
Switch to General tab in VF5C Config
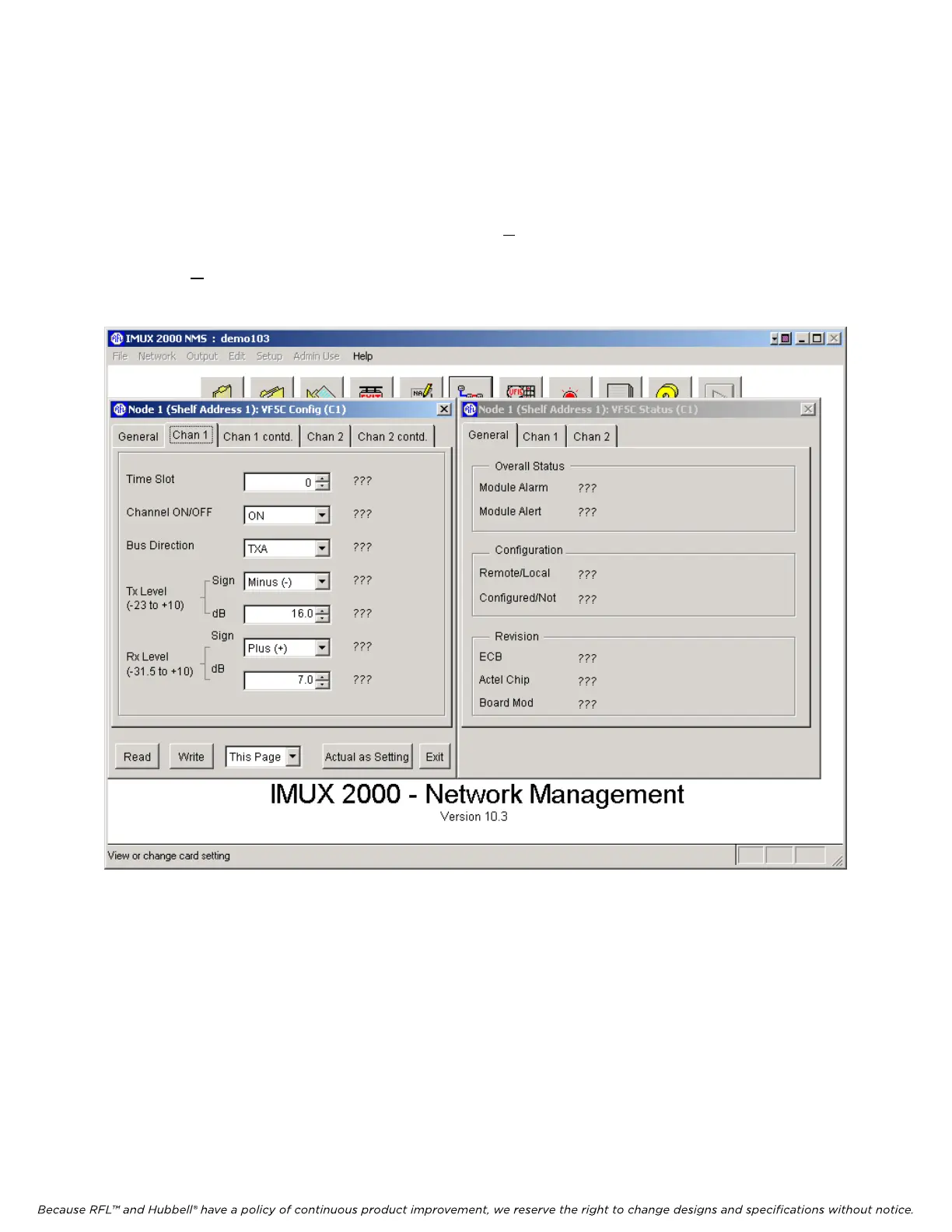(x=138, y=436)
